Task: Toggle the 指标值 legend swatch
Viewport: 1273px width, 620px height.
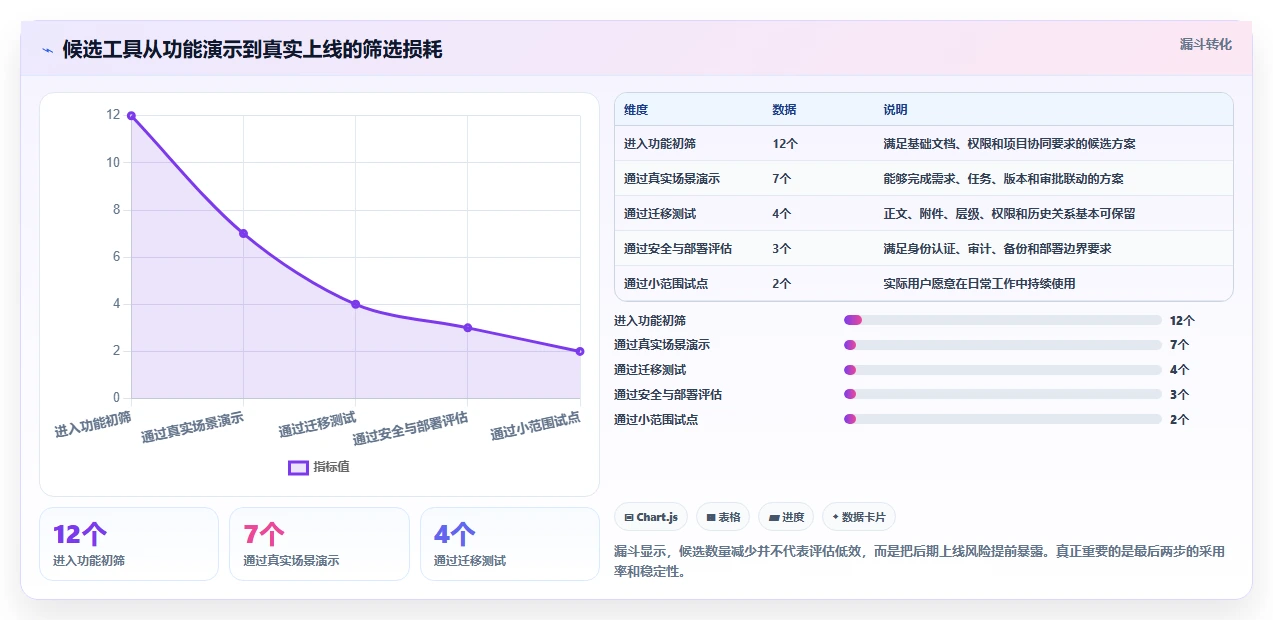Action: pos(298,467)
